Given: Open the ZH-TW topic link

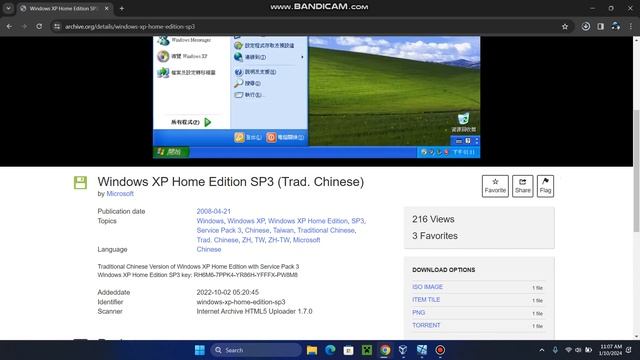Looking at the screenshot, I should click(279, 240).
